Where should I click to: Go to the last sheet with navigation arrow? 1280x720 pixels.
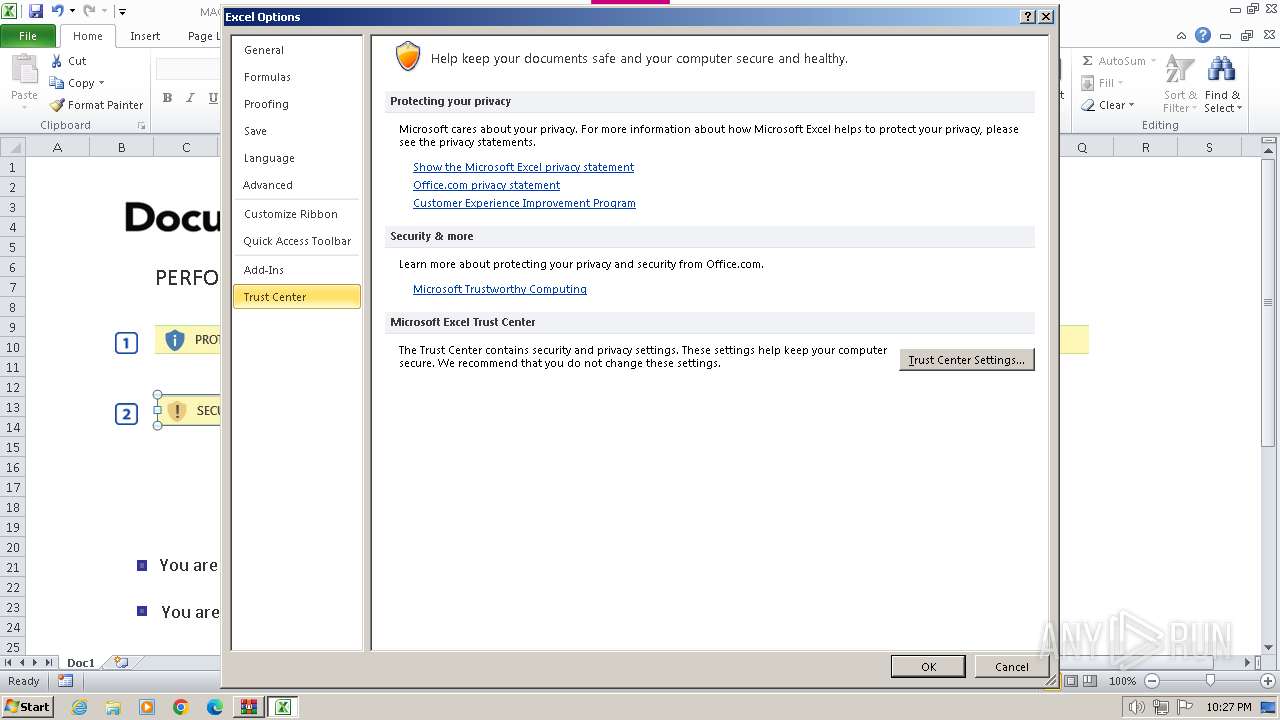pos(48,662)
